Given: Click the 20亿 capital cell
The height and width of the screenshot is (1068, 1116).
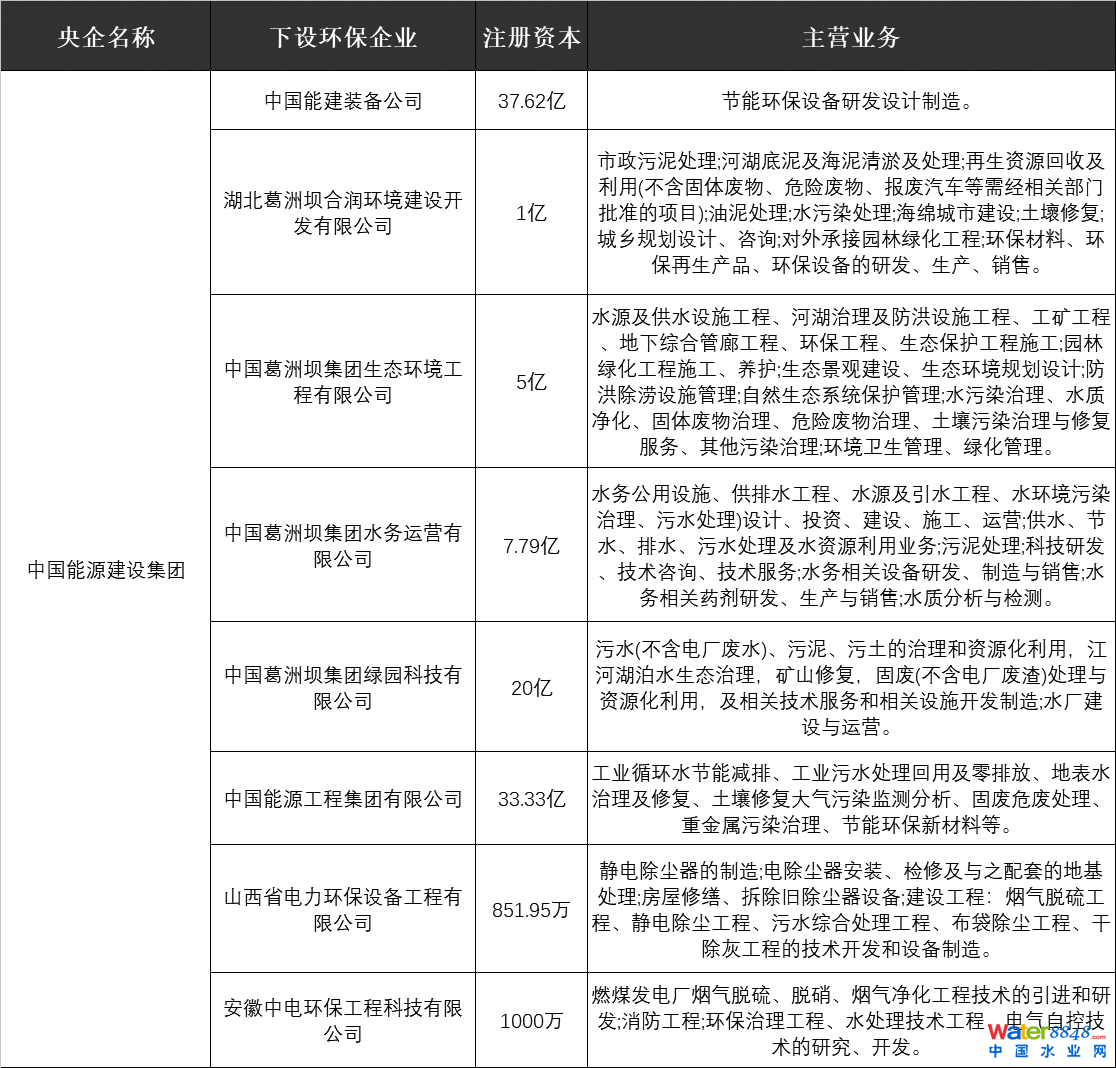Looking at the screenshot, I should tap(531, 688).
